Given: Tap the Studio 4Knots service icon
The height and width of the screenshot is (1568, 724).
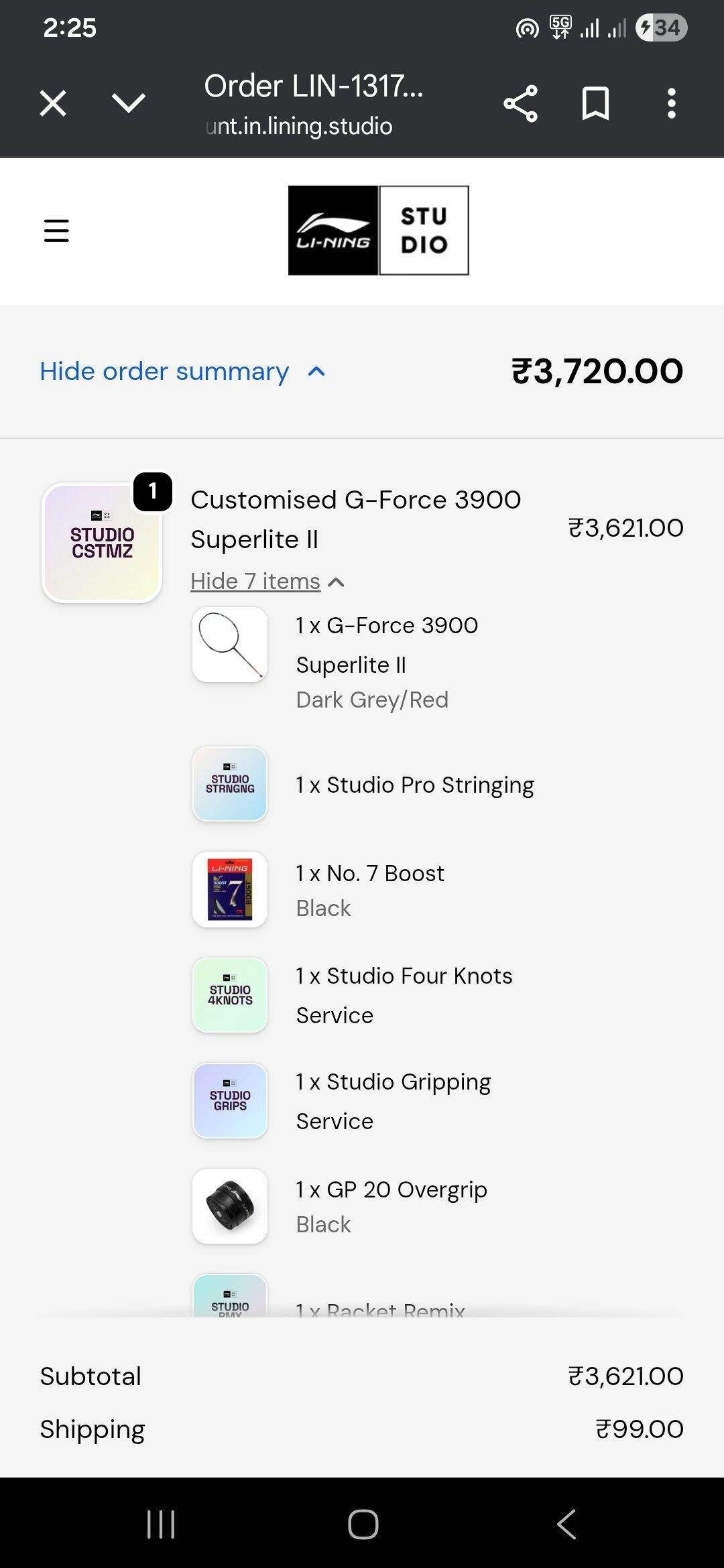Looking at the screenshot, I should [230, 995].
